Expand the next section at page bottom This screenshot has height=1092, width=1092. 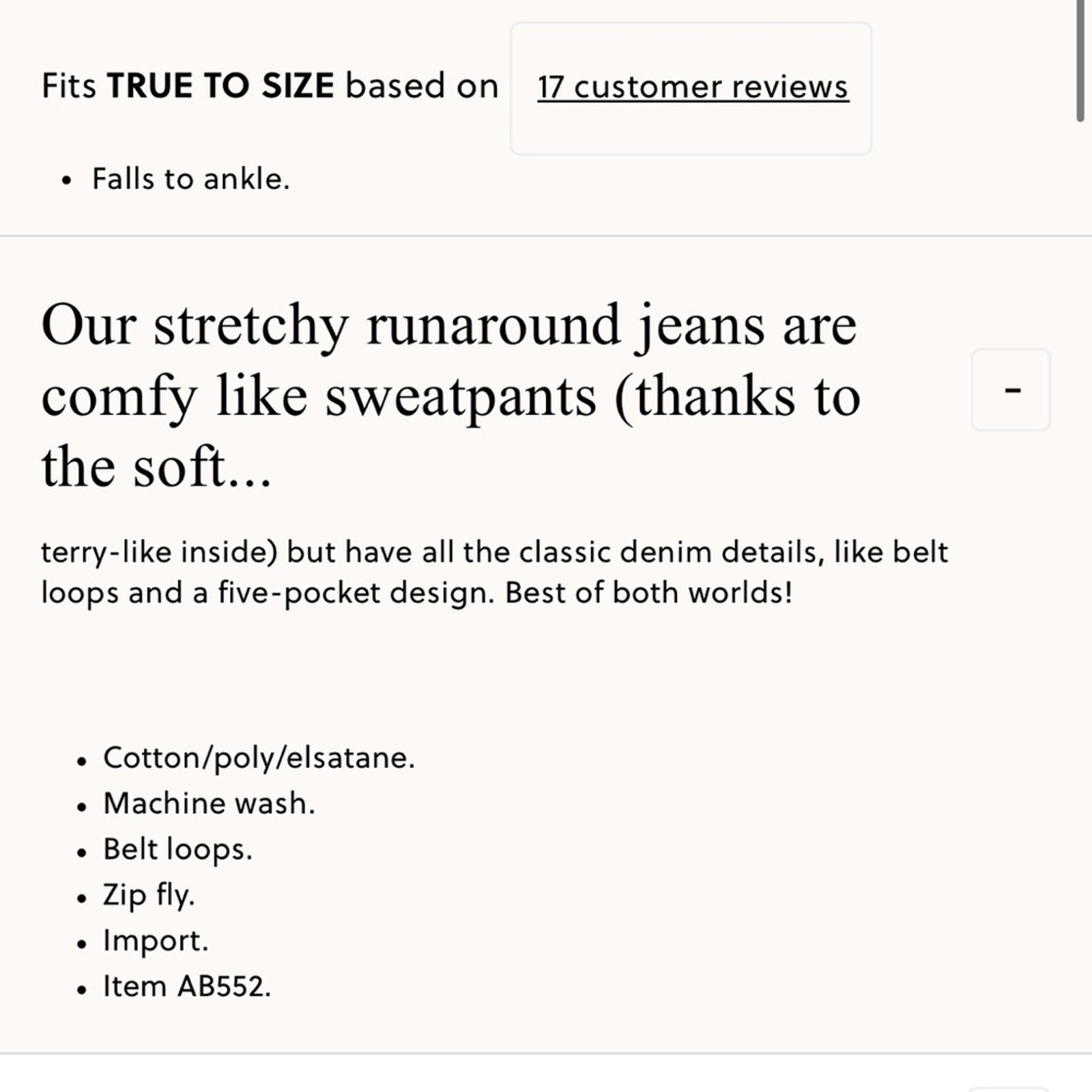tap(1011, 1089)
